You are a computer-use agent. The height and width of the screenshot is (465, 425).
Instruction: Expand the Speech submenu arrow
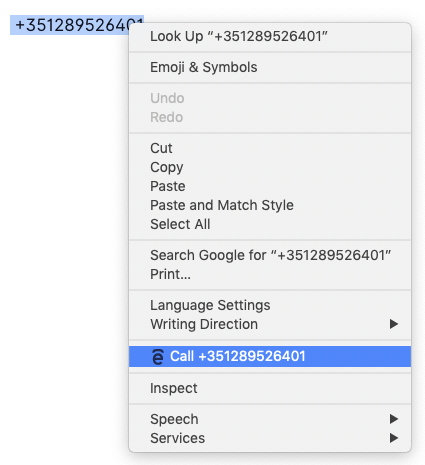[x=394, y=419]
